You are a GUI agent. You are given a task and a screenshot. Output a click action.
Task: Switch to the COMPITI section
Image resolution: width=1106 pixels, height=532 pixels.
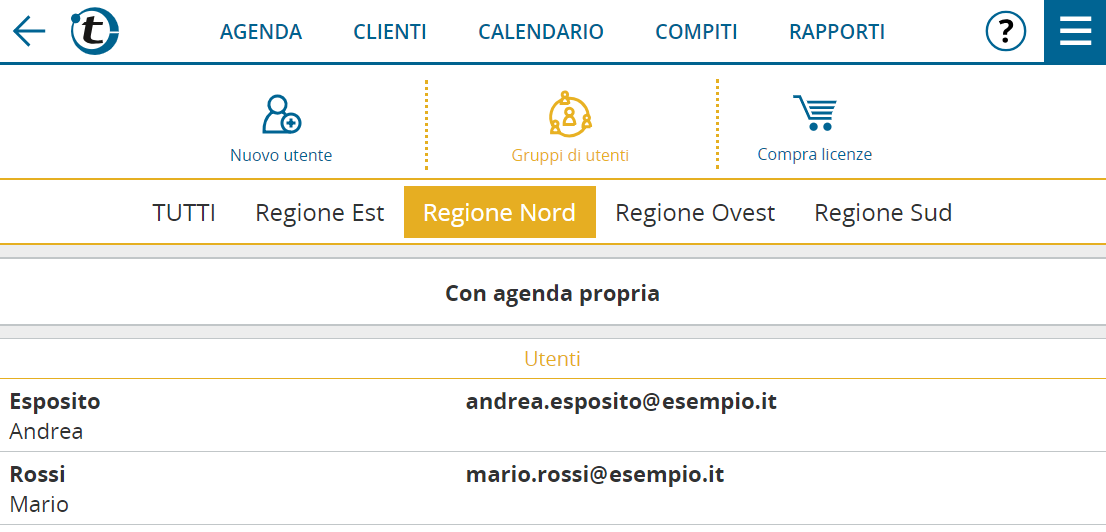[696, 32]
